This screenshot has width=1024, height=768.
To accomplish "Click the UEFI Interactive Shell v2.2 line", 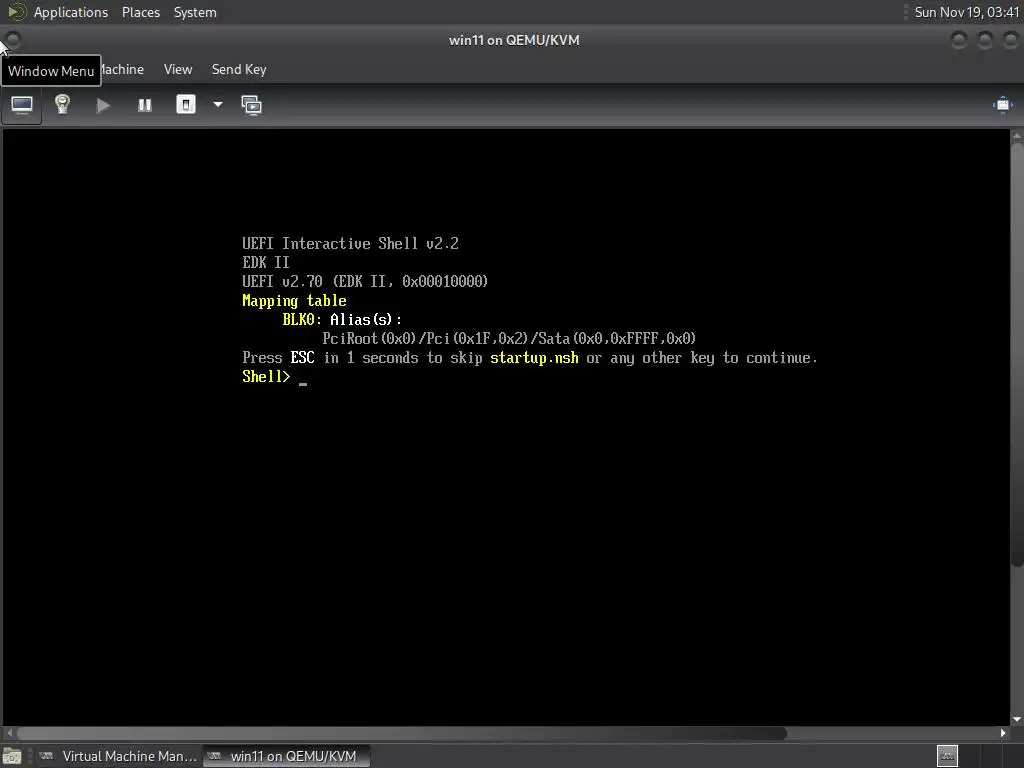I will click(x=350, y=244).
